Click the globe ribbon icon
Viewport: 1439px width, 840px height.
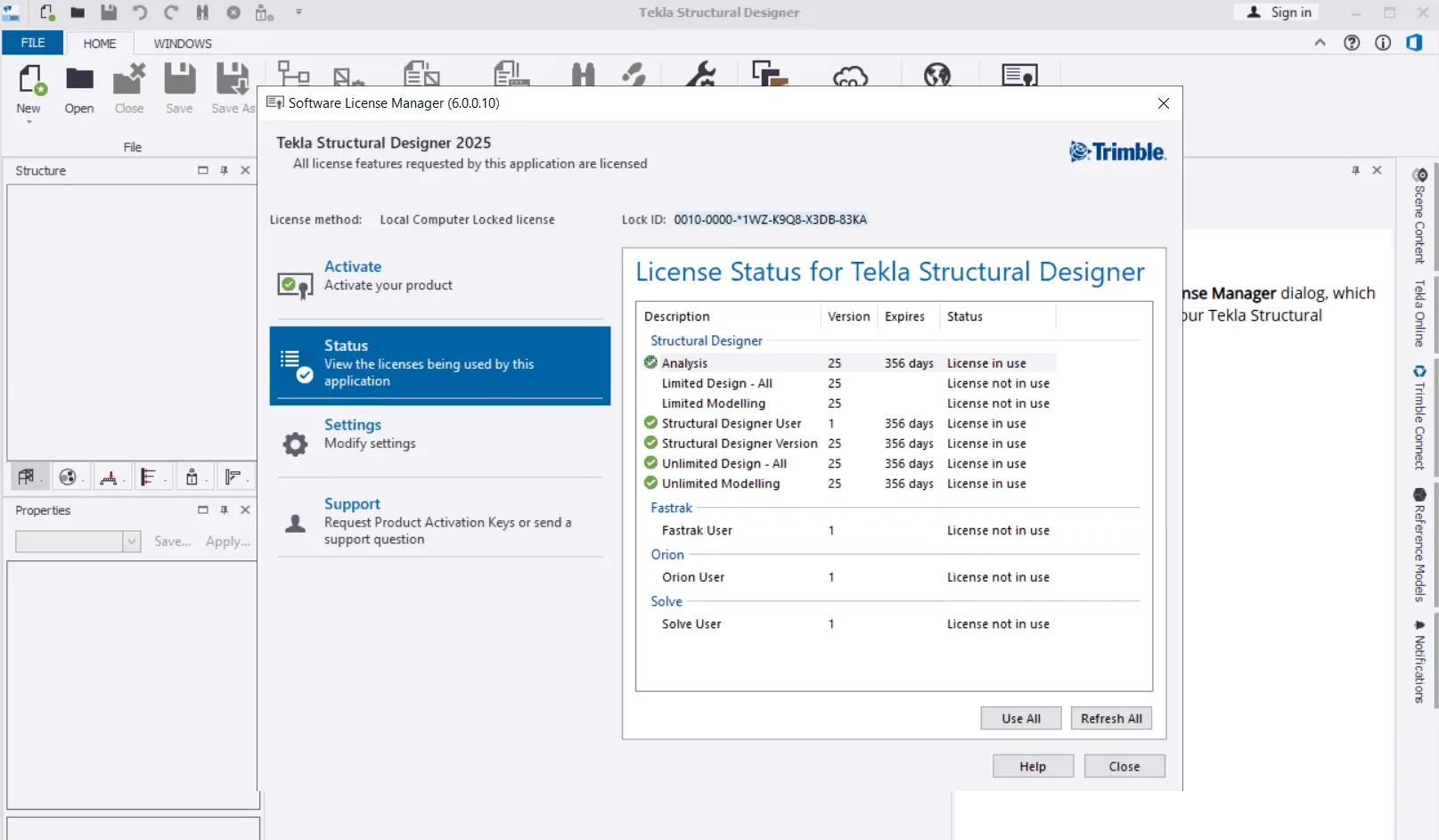[x=936, y=76]
